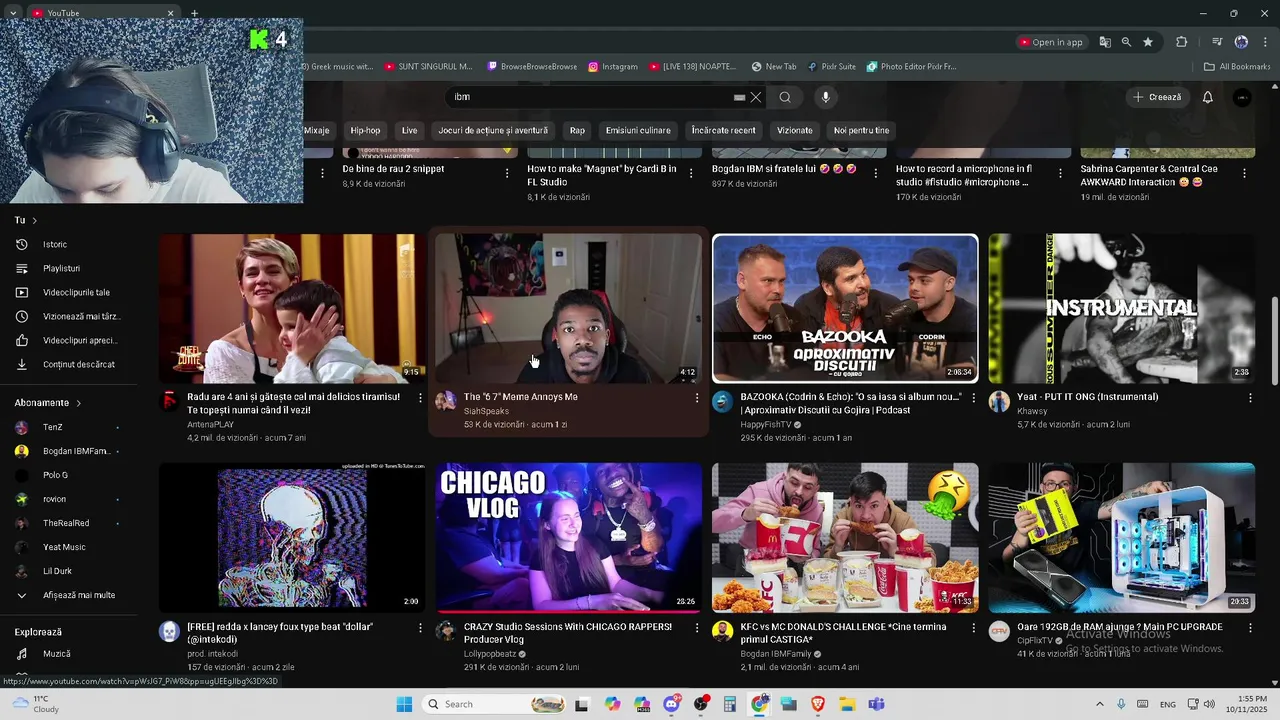Open HappyFishTV channel avatar
This screenshot has width=1280, height=720.
click(722, 402)
